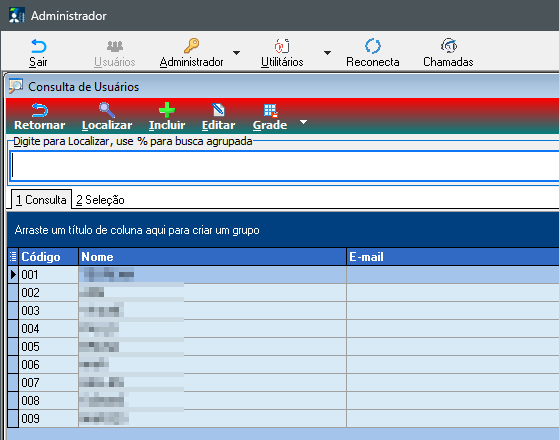The image size is (559, 440).
Task: Click the Reconecta refresh icon
Action: coord(373,46)
